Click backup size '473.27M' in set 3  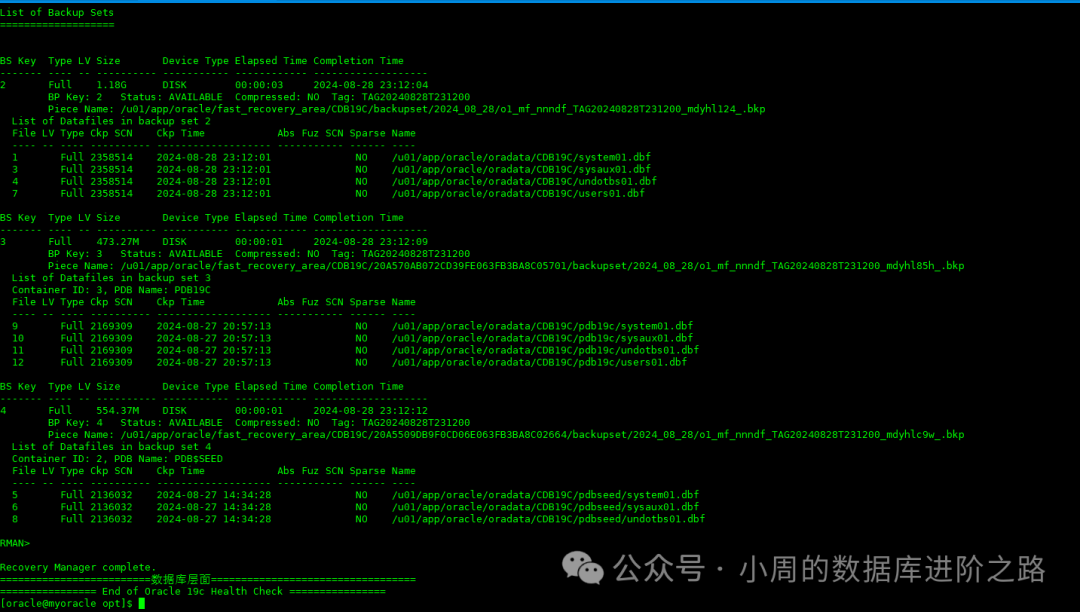pyautogui.click(x=118, y=242)
